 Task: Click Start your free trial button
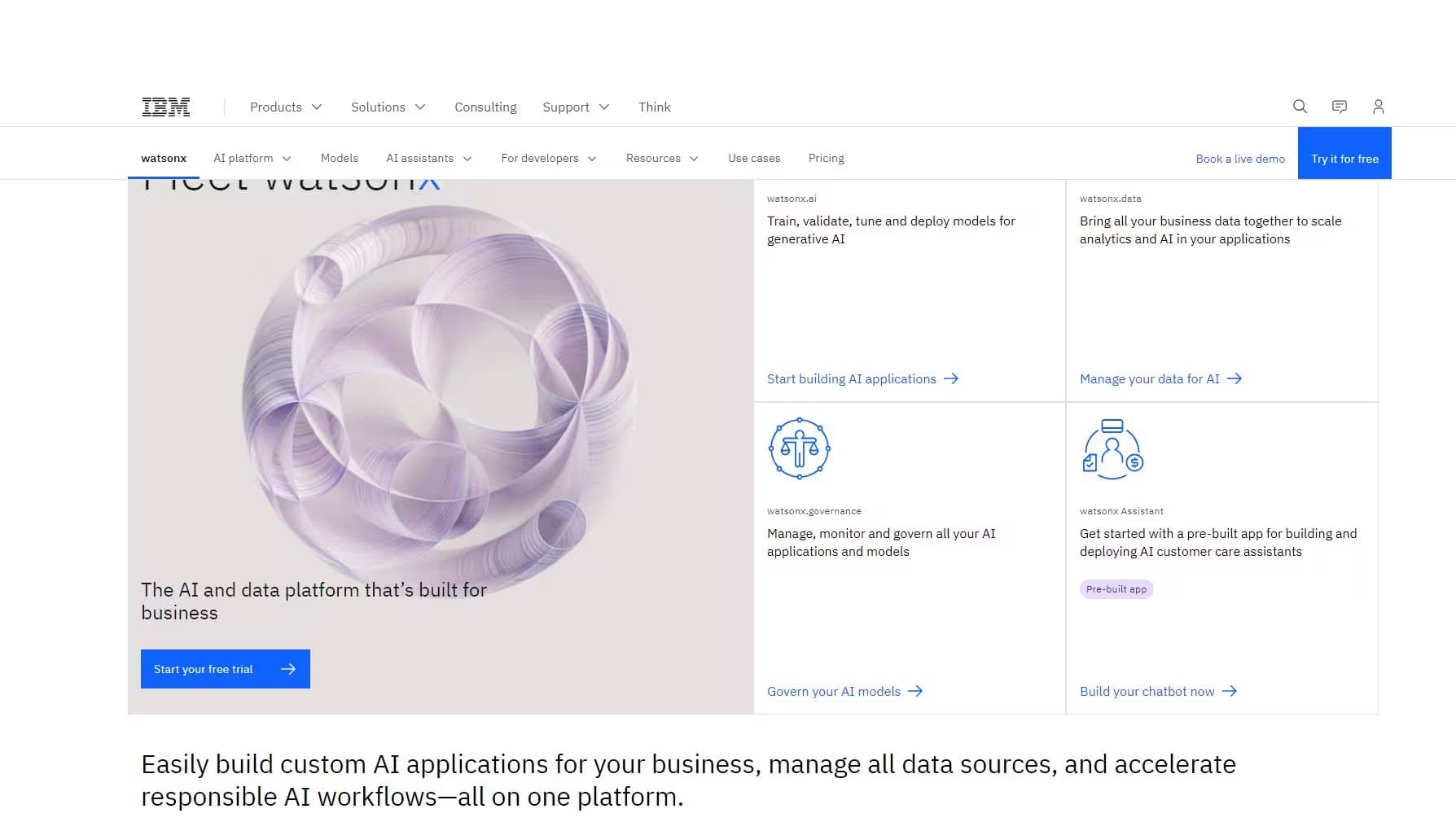(x=226, y=669)
